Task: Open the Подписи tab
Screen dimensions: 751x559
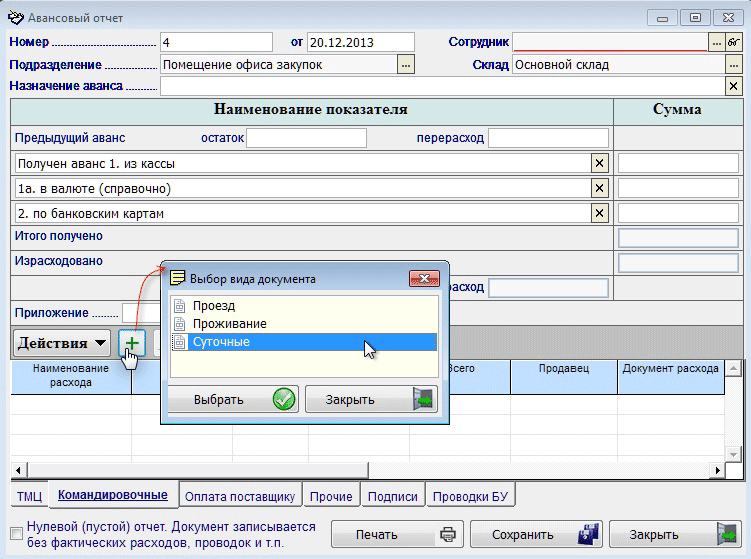Action: click(x=392, y=497)
